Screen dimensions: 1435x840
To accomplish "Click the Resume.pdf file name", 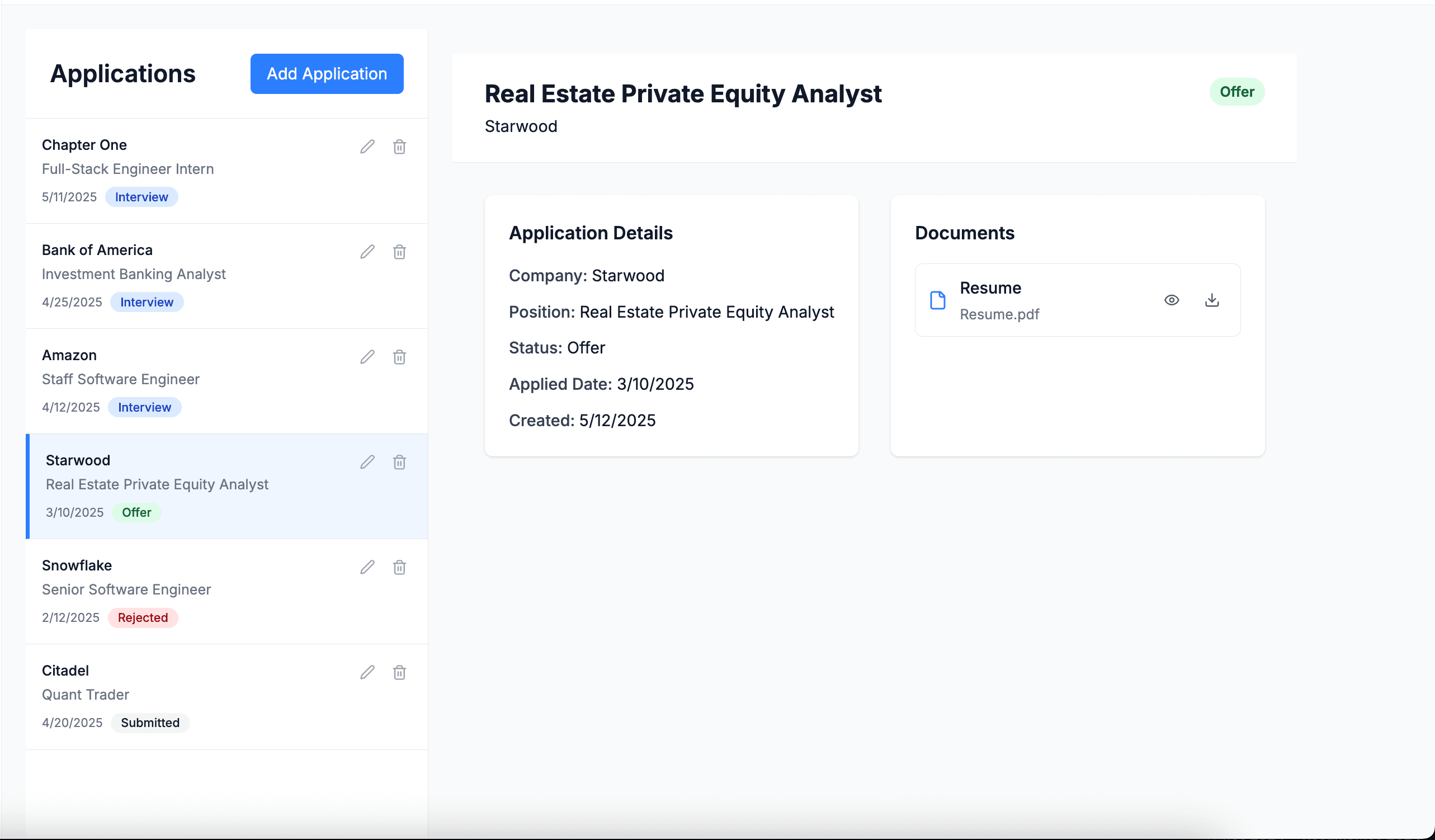I will pyautogui.click(x=999, y=314).
